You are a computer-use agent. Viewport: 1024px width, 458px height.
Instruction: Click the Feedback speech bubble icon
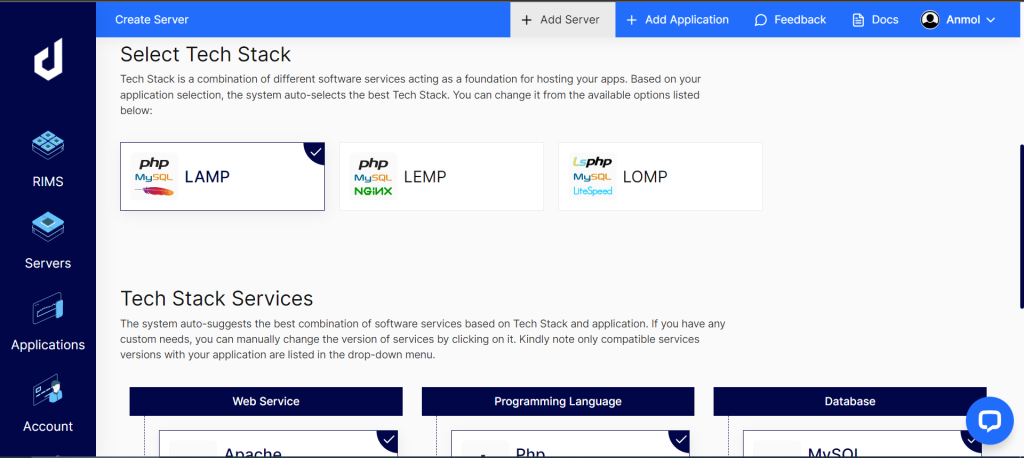coord(761,20)
